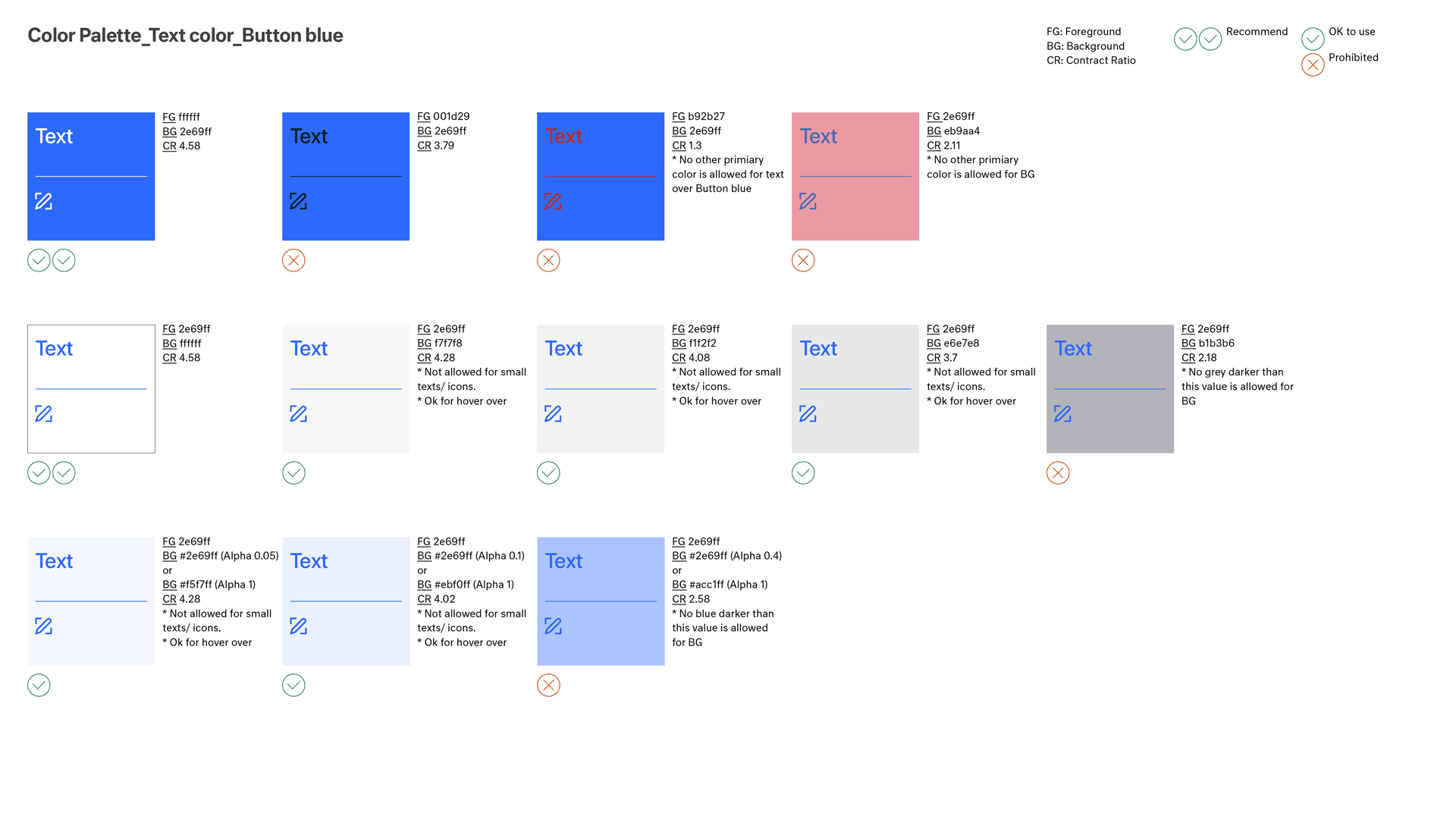The height and width of the screenshot is (819, 1456).
Task: Click the edit icon on the white swatch
Action: pyautogui.click(x=44, y=413)
